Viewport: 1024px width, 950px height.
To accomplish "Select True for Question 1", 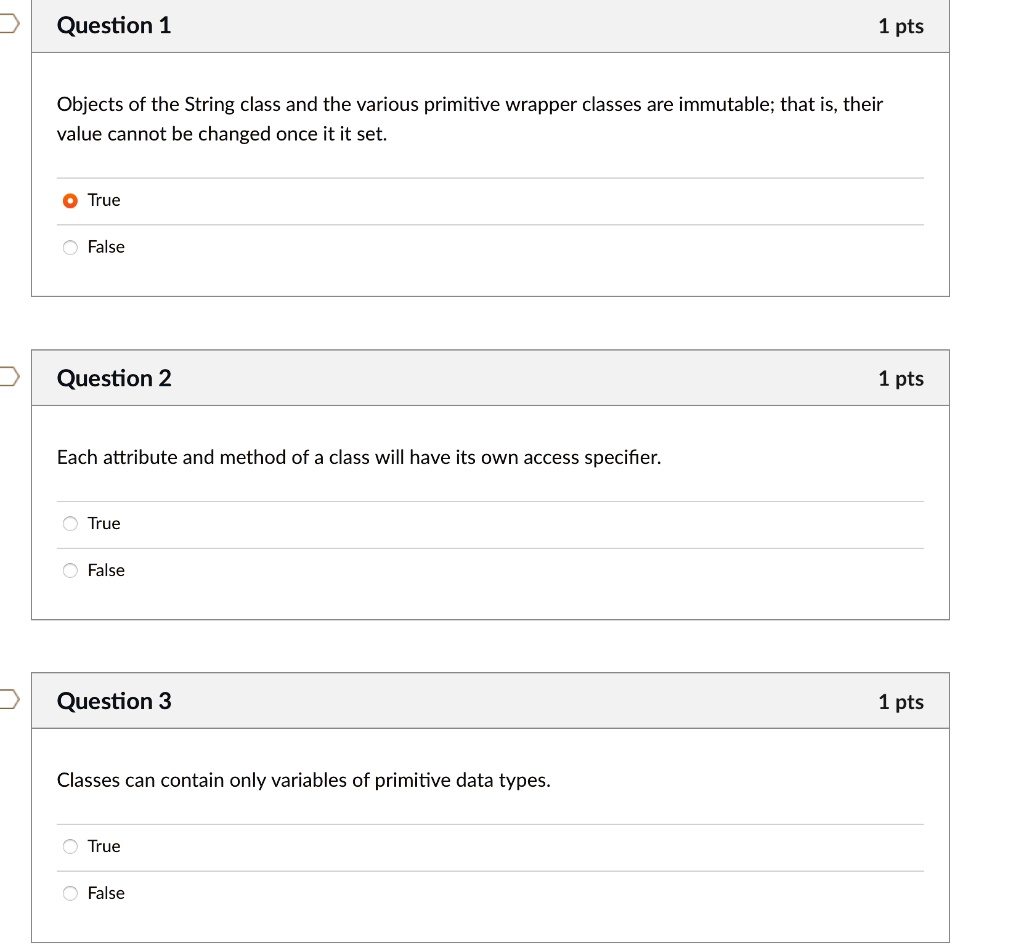I will pos(103,200).
